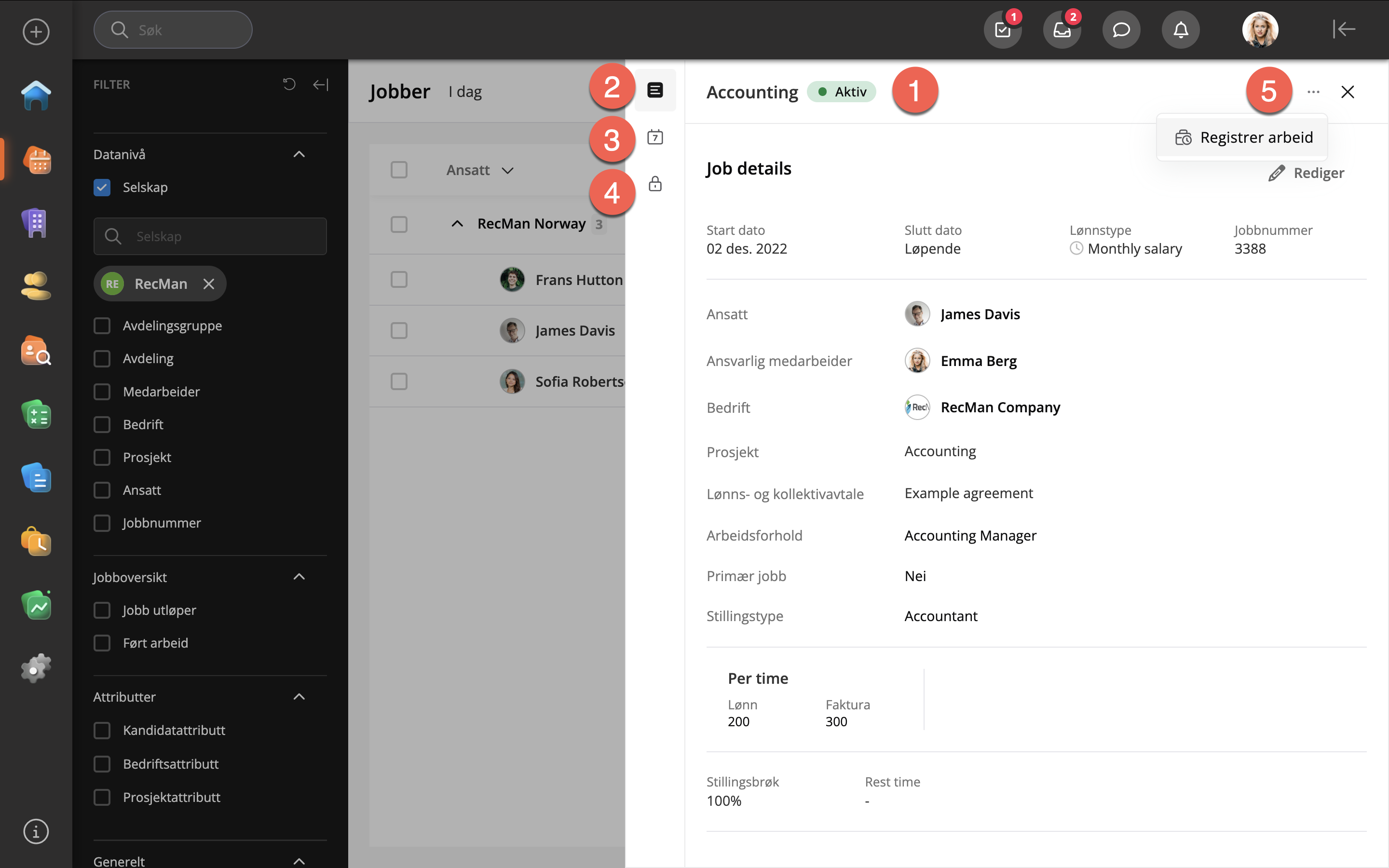Reset filters with the undo icon
Image resolution: width=1389 pixels, height=868 pixels.
(289, 84)
